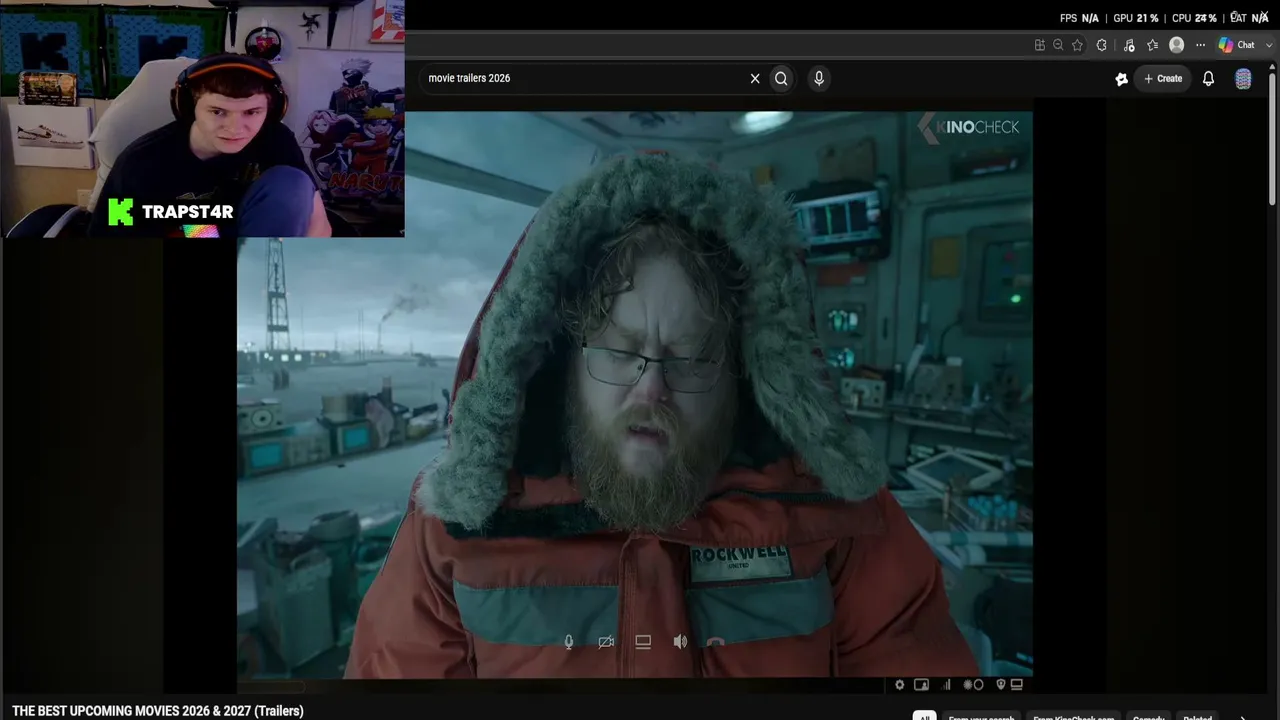Expand the chevron next to Copilot Chat
1280x720 pixels.
[1270, 45]
